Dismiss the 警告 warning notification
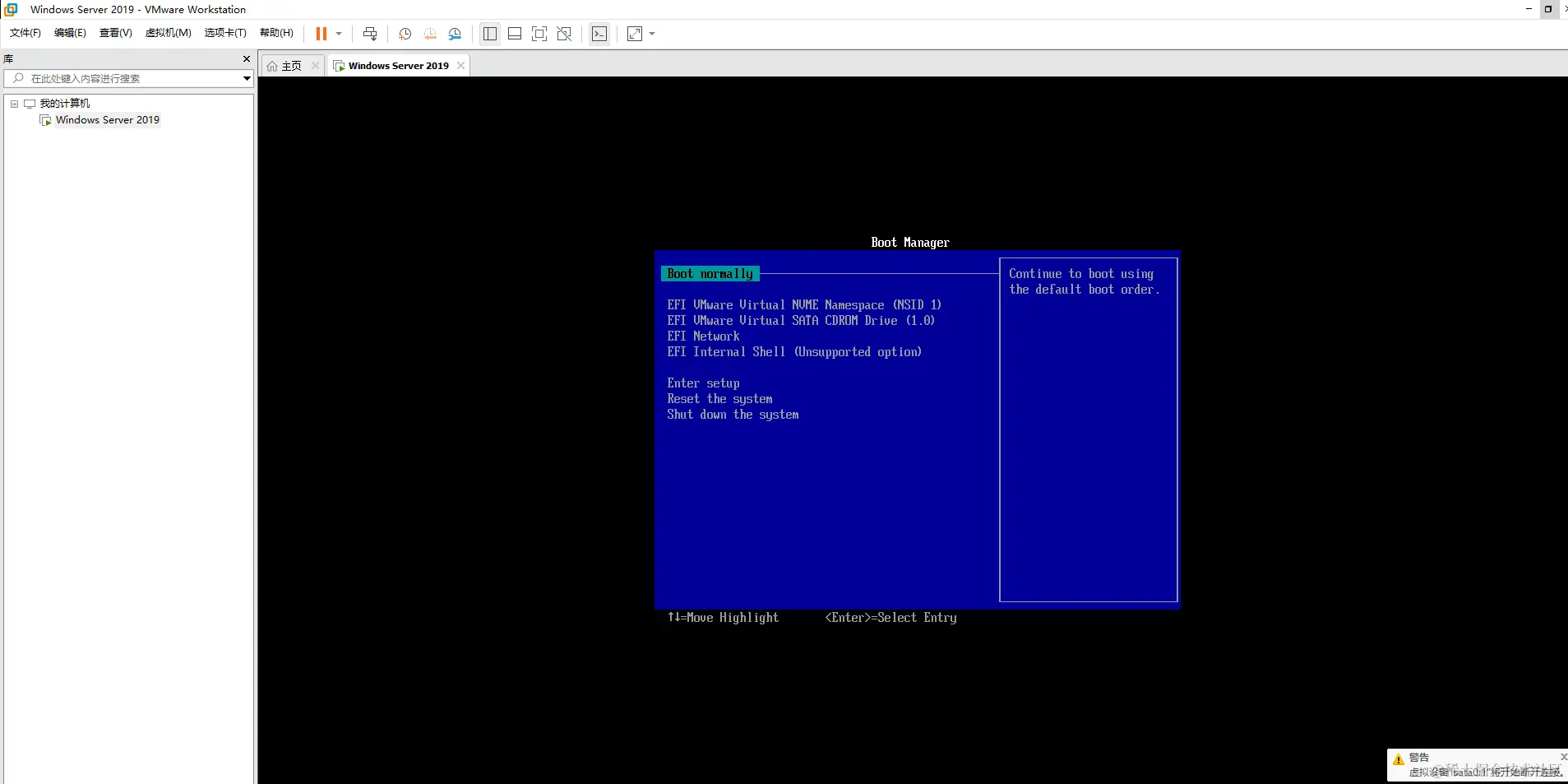 [1563, 756]
